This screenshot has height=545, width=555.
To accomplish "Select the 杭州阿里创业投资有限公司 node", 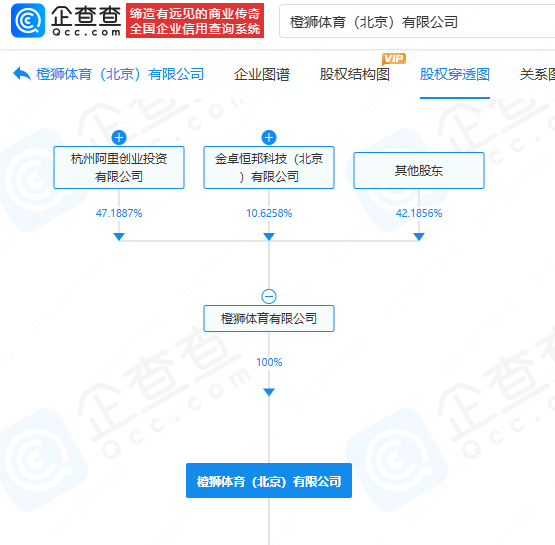I will point(119,167).
